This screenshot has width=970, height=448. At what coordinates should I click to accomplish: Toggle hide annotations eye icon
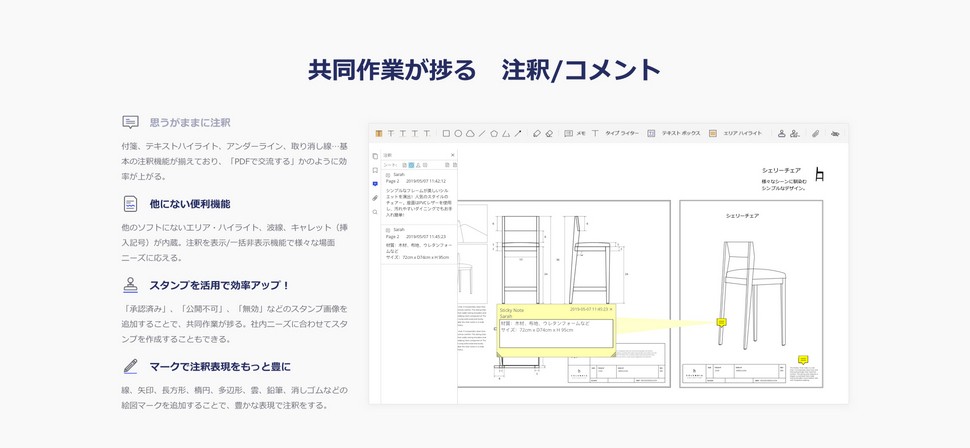[x=835, y=134]
